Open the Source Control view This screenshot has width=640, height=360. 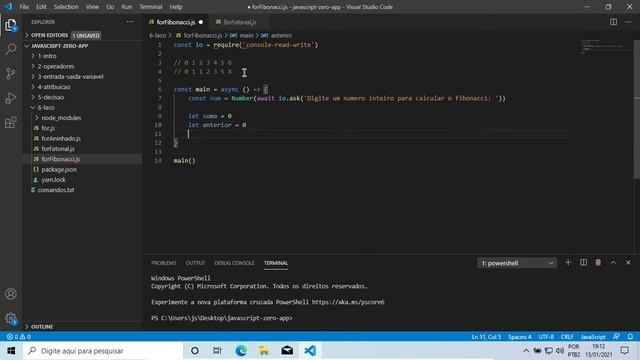tap(11, 73)
